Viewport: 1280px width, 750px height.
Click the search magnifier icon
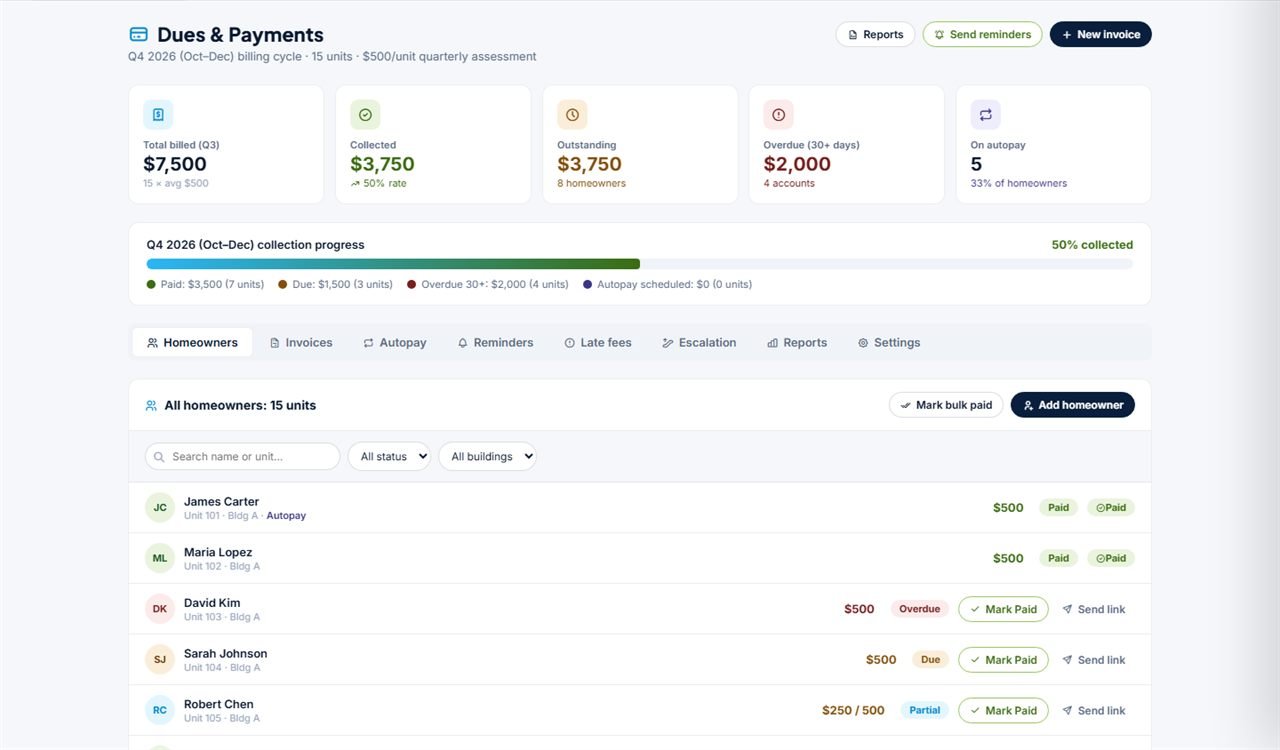coord(159,457)
